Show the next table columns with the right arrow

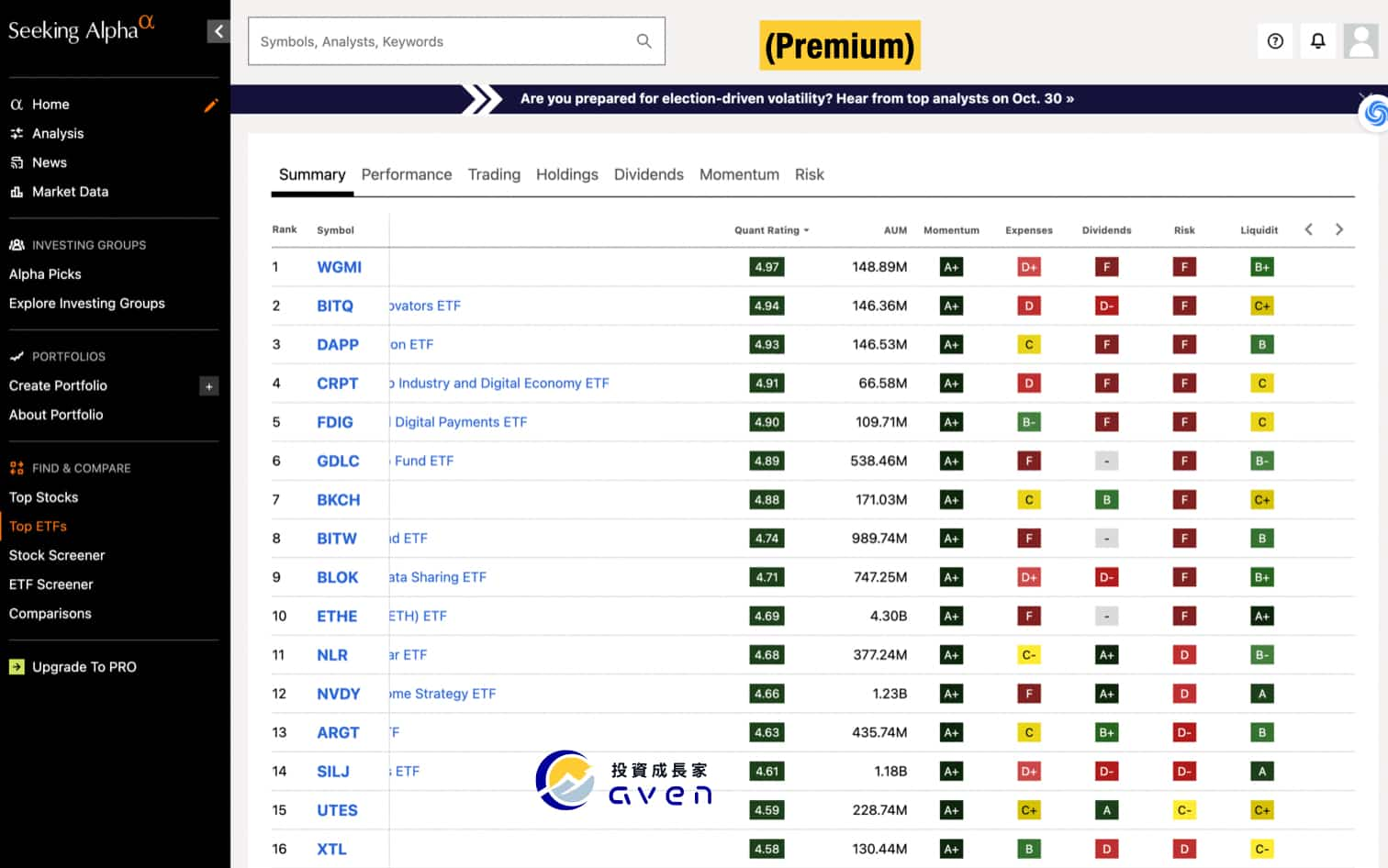click(1339, 229)
